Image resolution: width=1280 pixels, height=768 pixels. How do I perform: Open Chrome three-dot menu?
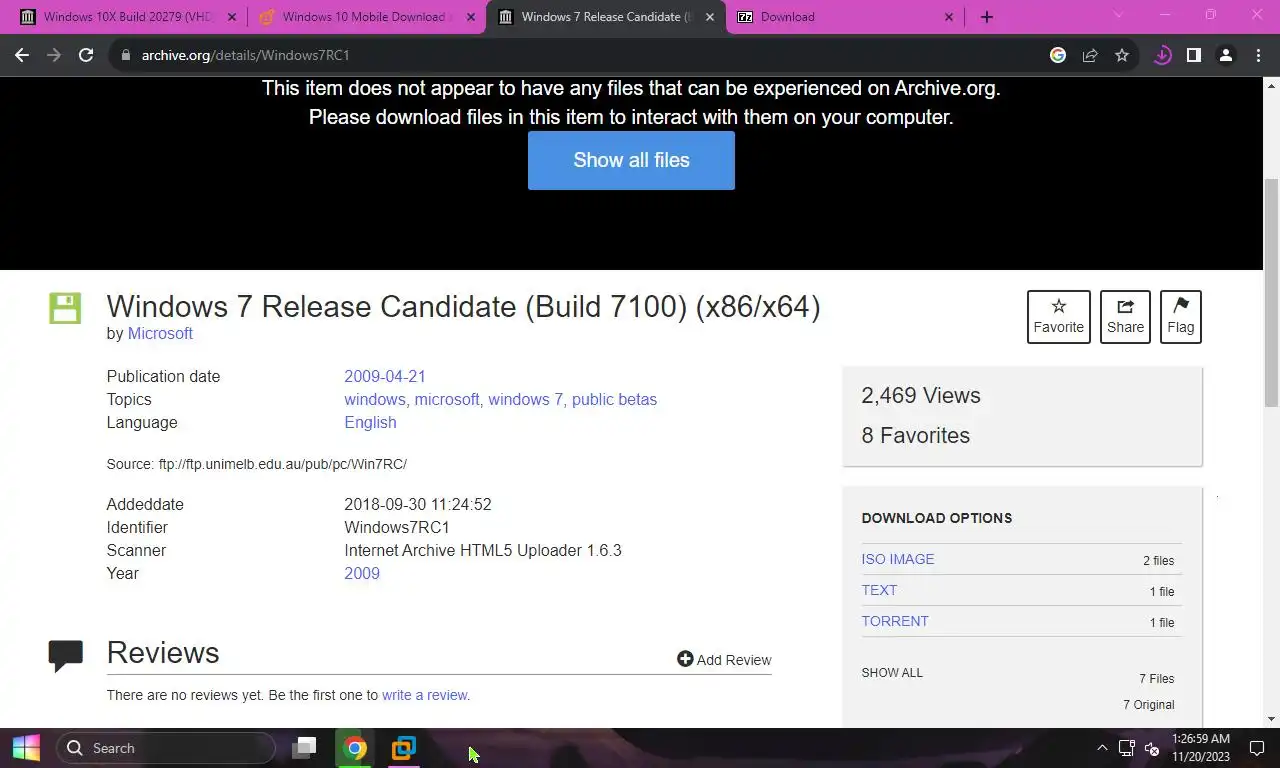click(x=1258, y=55)
